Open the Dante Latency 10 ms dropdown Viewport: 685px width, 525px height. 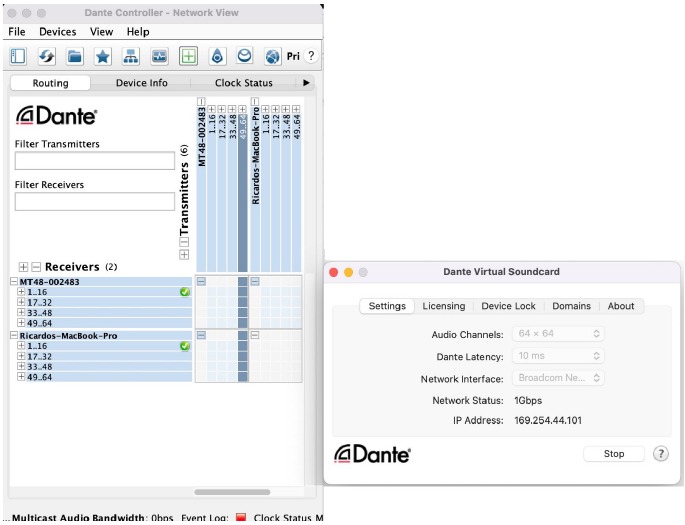point(558,356)
